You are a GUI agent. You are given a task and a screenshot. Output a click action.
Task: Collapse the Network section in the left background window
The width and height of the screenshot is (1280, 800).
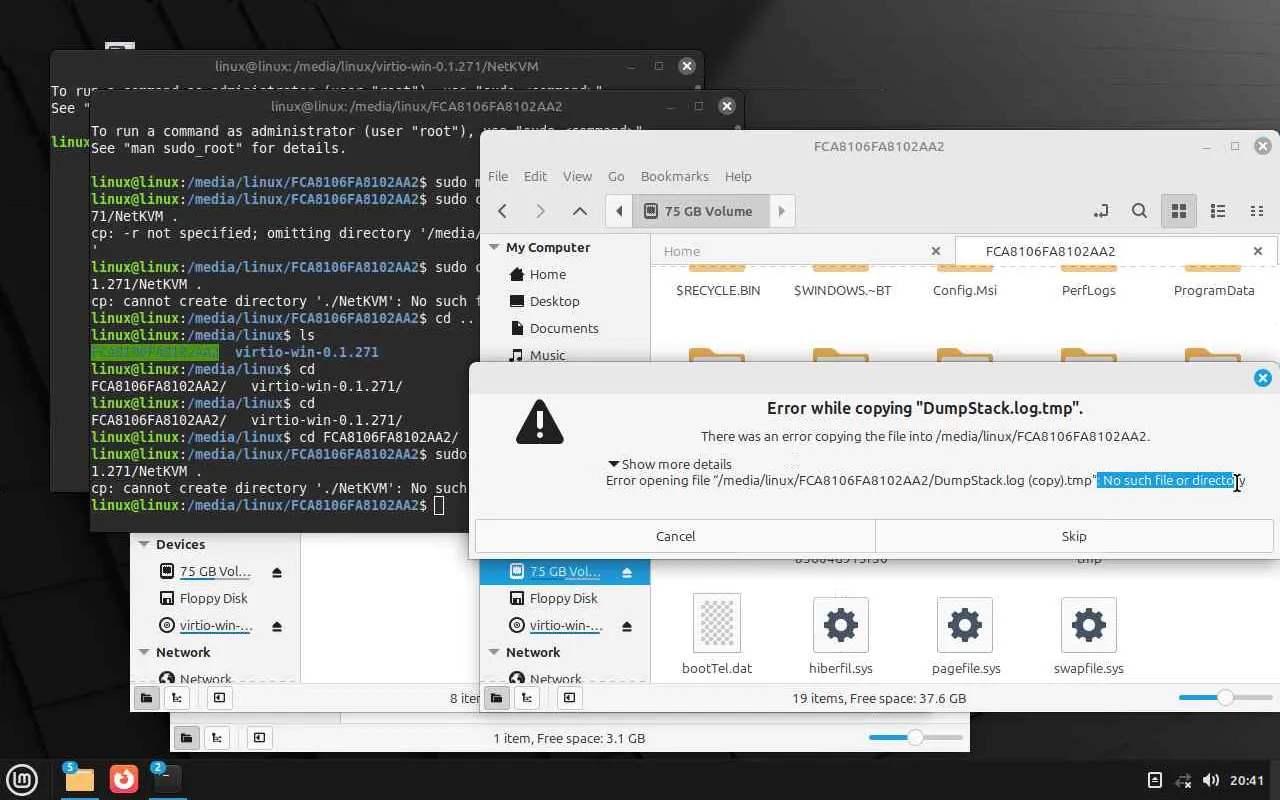click(x=144, y=652)
